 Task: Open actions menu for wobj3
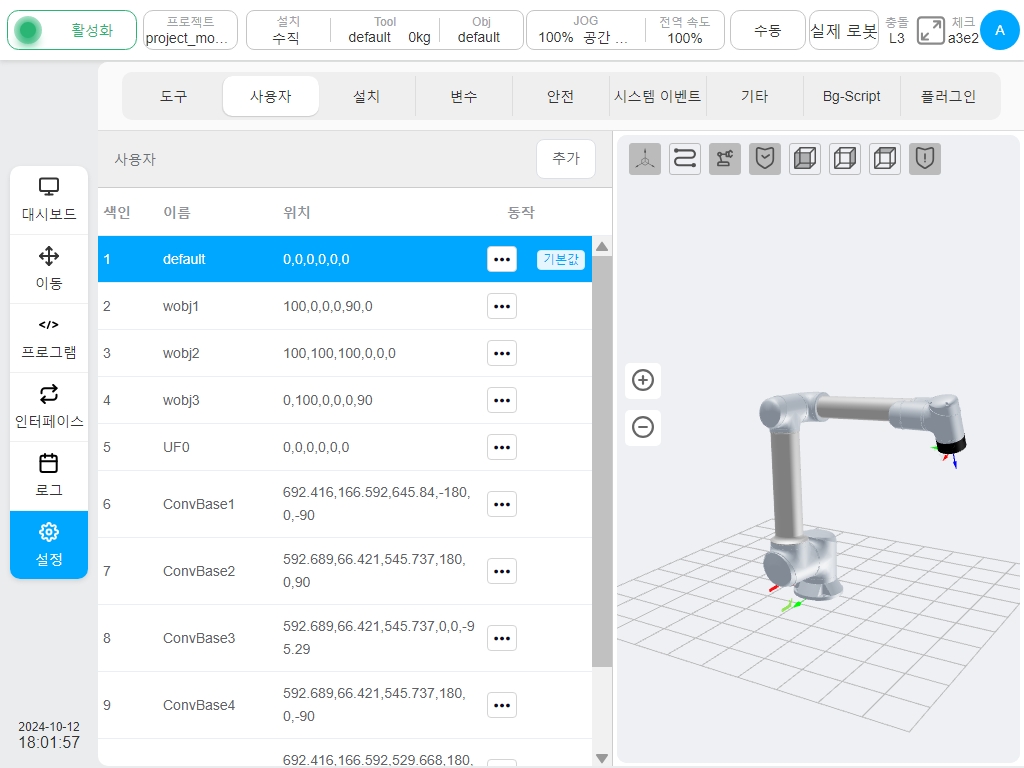(502, 400)
